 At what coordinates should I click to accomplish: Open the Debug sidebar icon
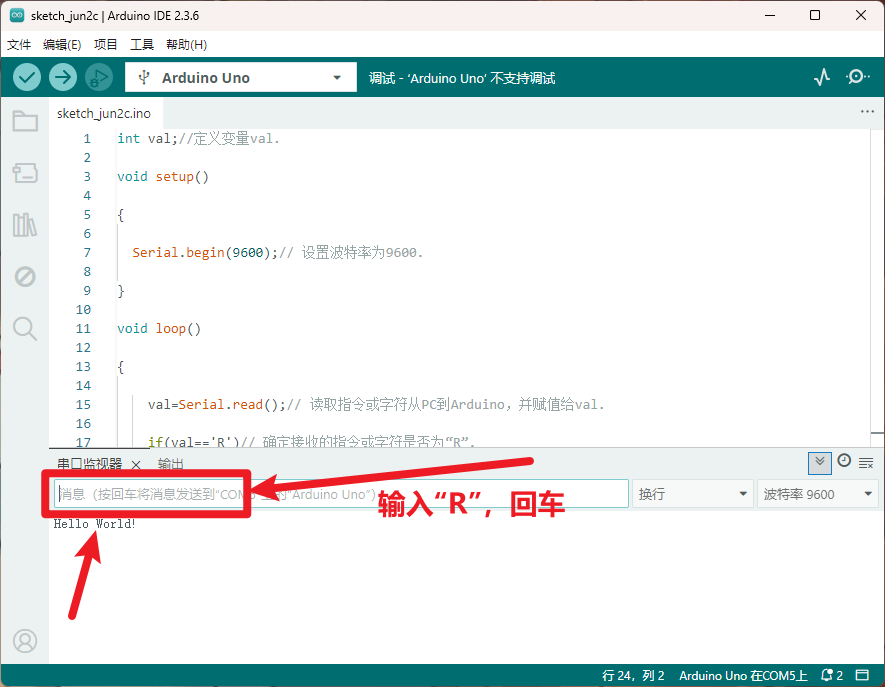tap(25, 277)
